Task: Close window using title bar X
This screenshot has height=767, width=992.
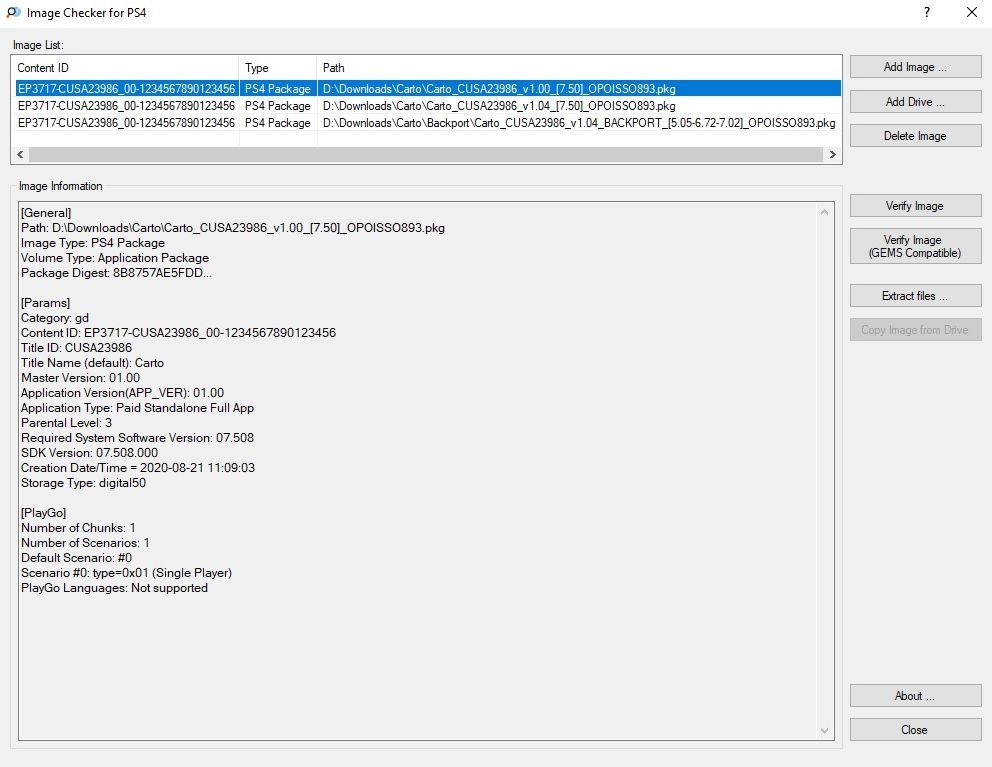Action: pos(972,13)
